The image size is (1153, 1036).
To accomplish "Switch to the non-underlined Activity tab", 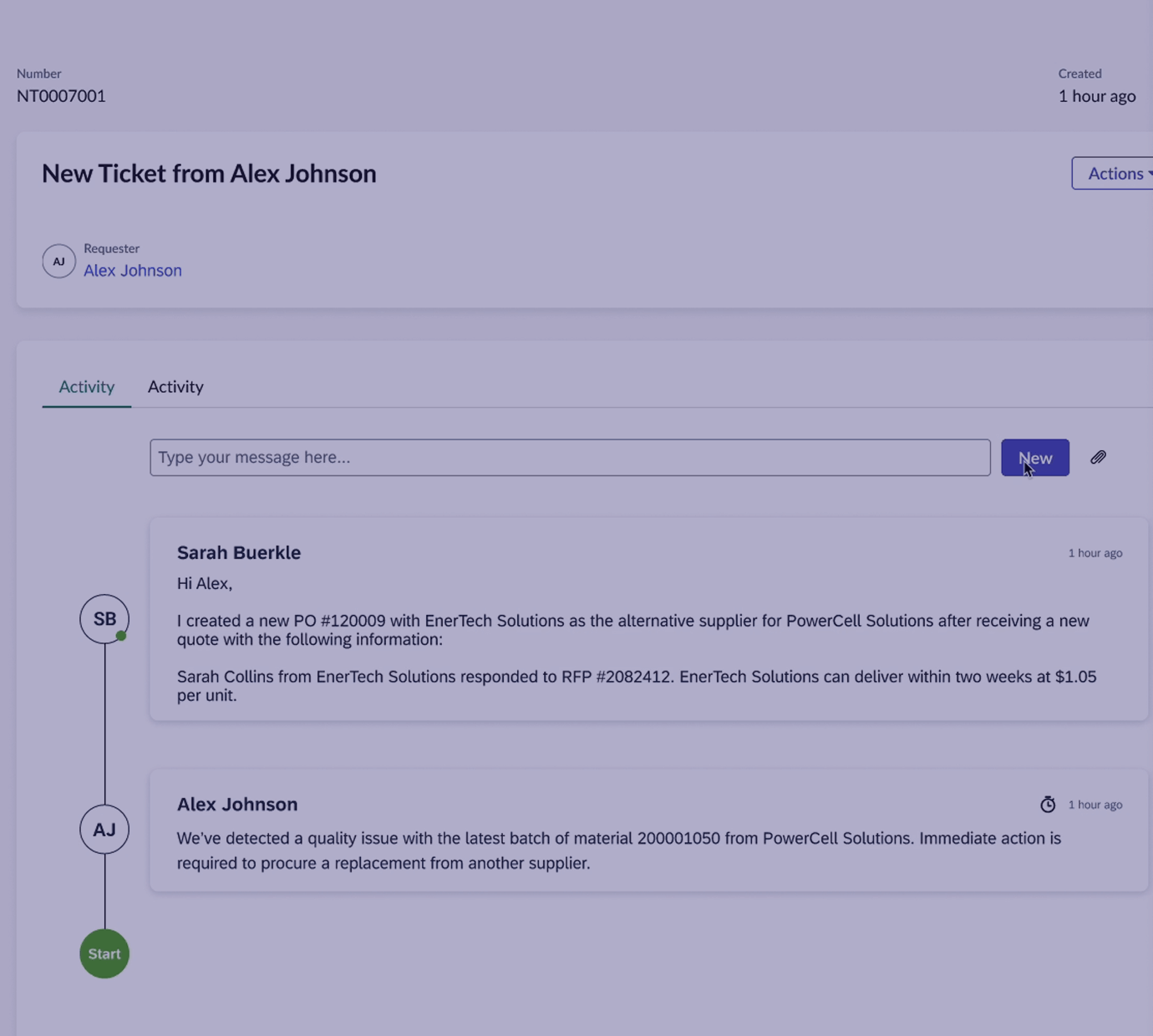I will (x=175, y=387).
